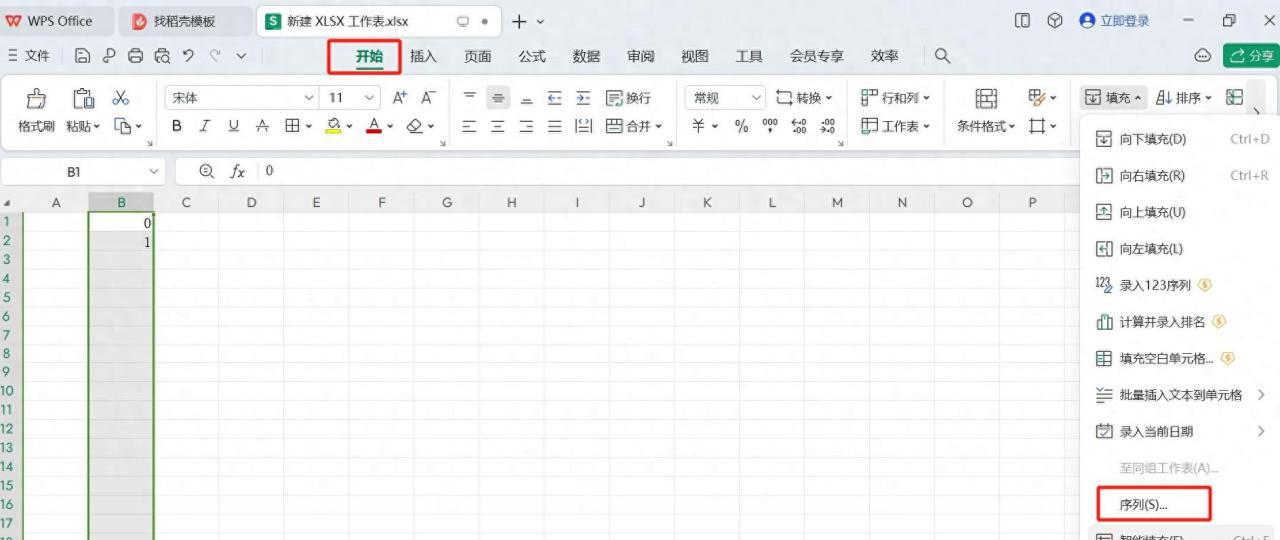
Task: Collapse the Fill (填充) dropdown button
Action: [x=1113, y=98]
